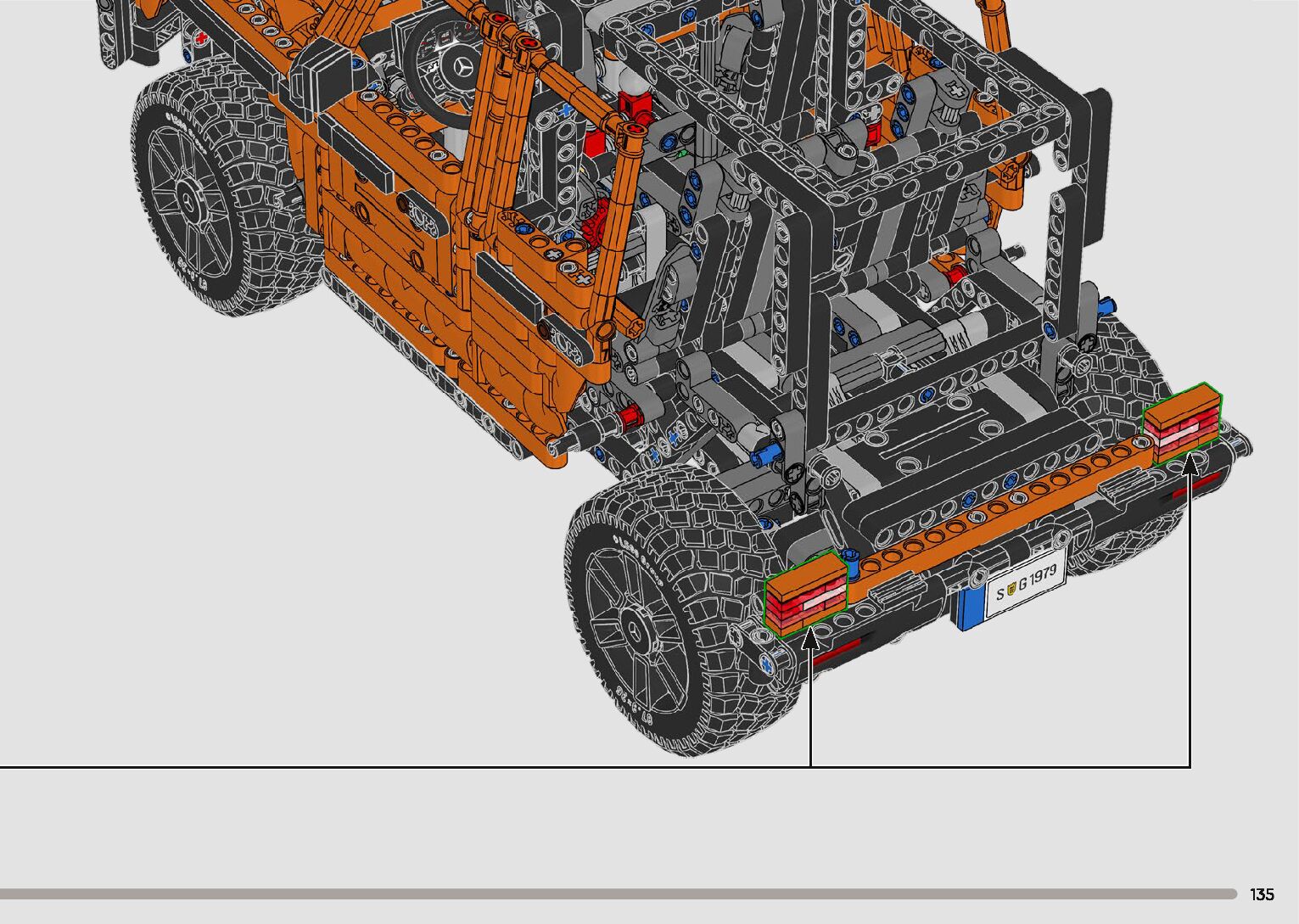Image resolution: width=1299 pixels, height=924 pixels.
Task: Click the left green-outlined tail light
Action: point(806,592)
